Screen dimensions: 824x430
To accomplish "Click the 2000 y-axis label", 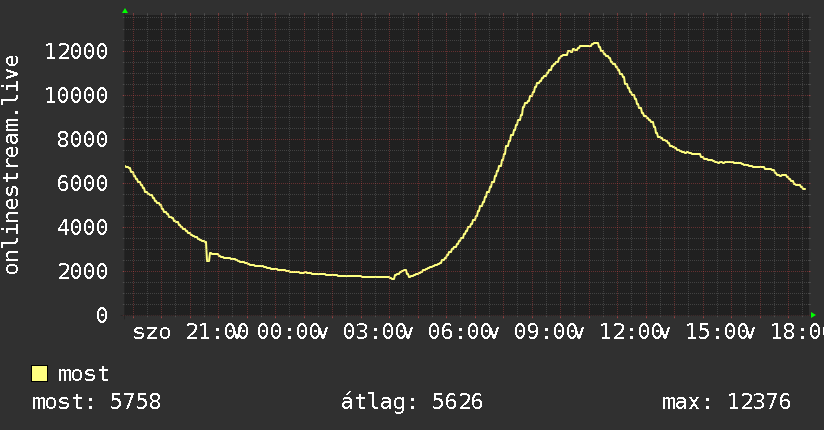I will [83, 272].
